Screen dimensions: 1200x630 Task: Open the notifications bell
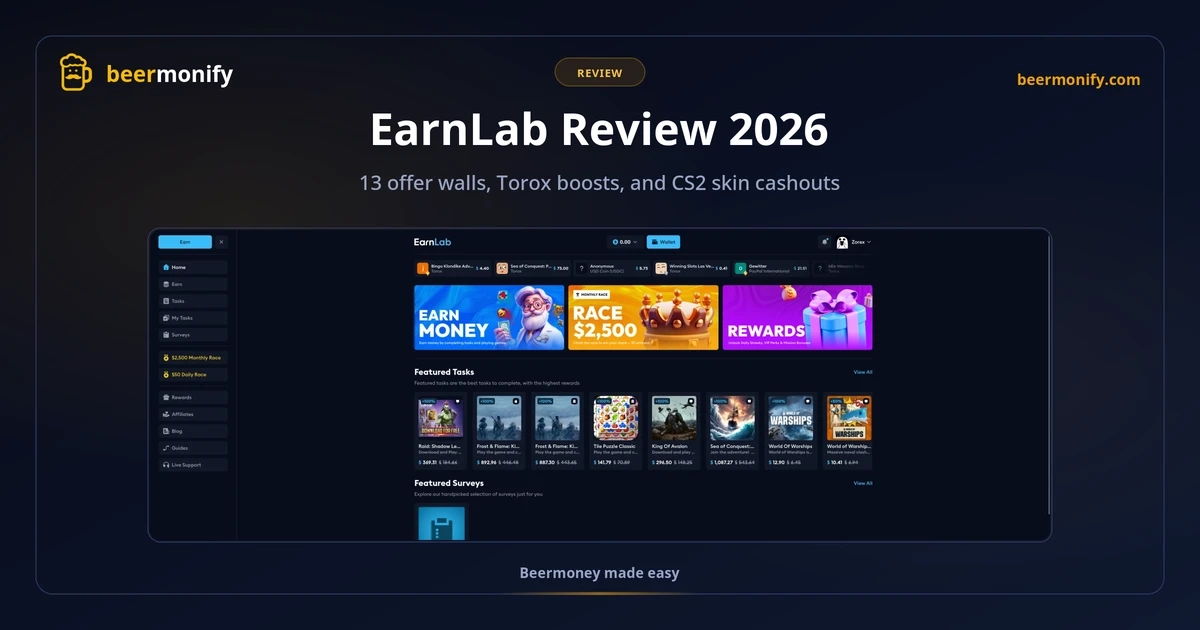824,242
